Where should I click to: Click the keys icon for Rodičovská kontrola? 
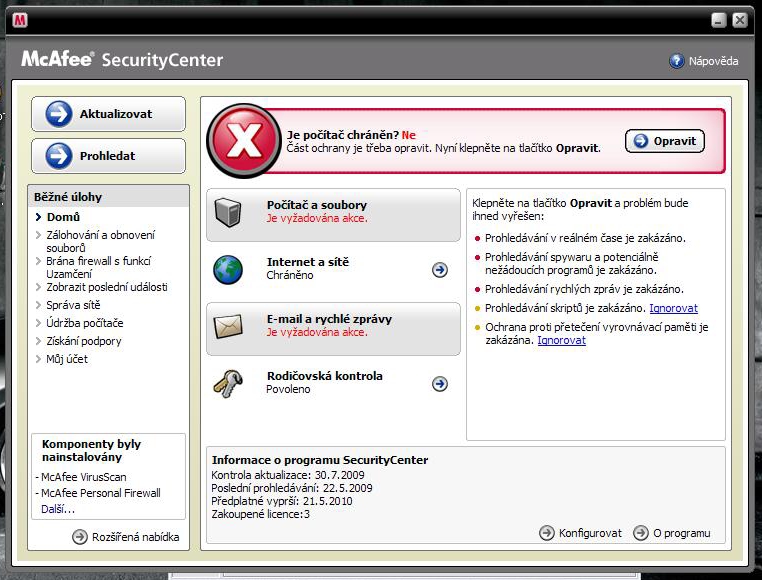pos(228,384)
